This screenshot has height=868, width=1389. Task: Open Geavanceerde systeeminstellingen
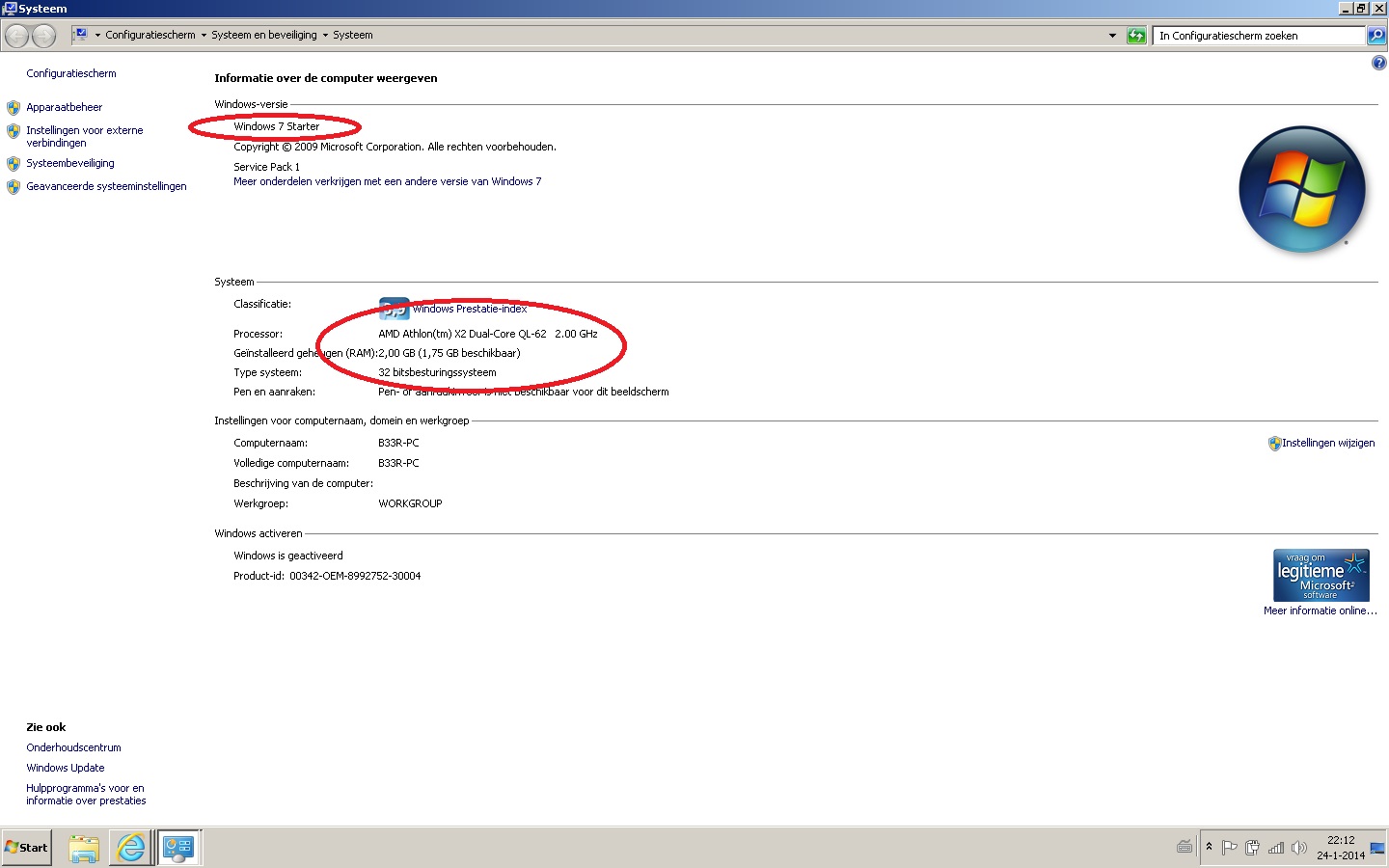pyautogui.click(x=106, y=187)
